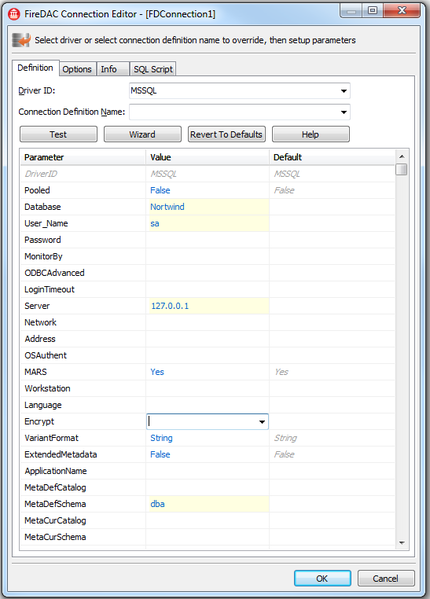Select the Server value 127.0.0.1
Screen dimensions: 430x599
pyautogui.click(x=170, y=306)
